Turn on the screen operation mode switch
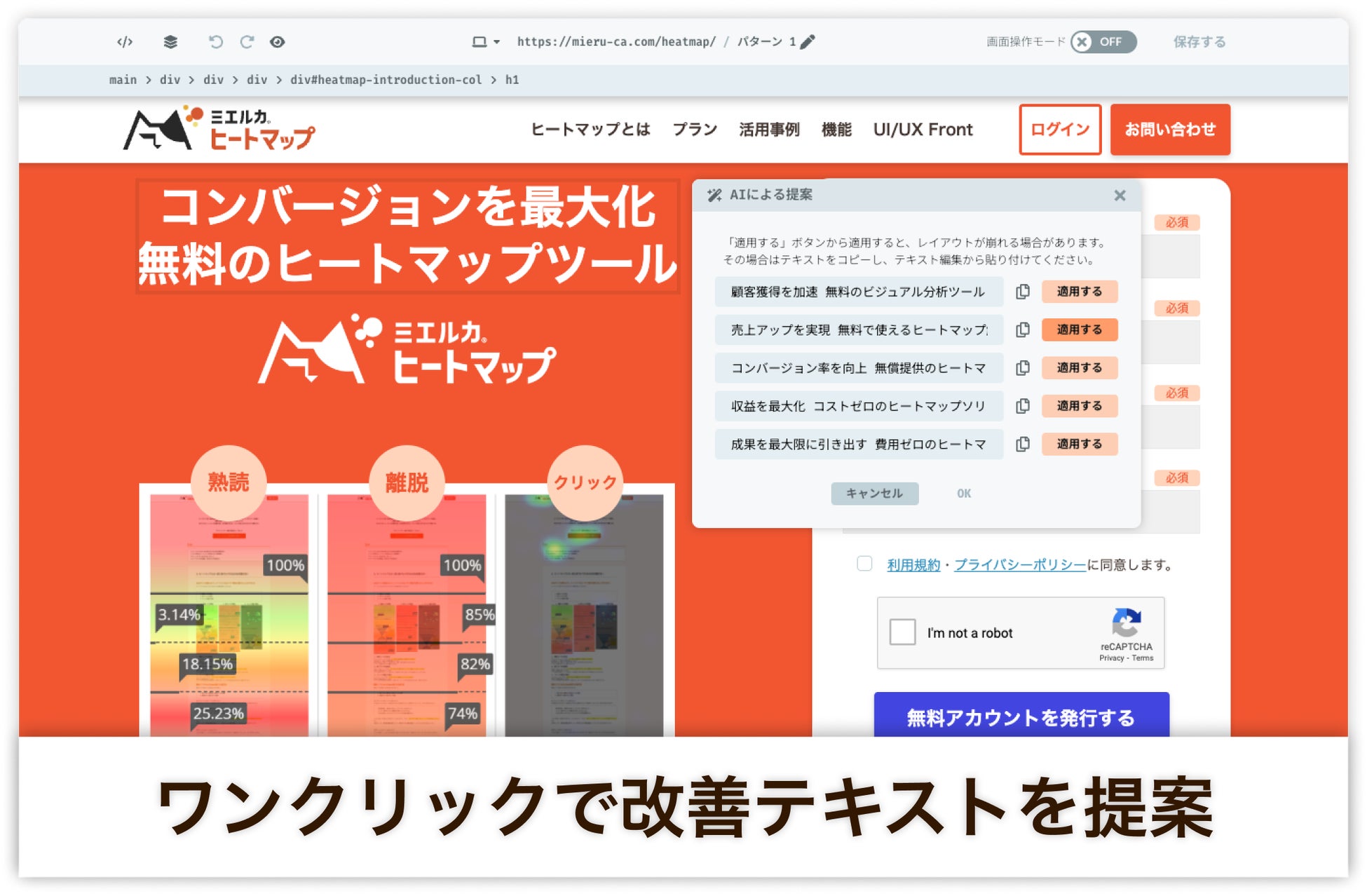The height and width of the screenshot is (896, 1367). pos(1103,42)
